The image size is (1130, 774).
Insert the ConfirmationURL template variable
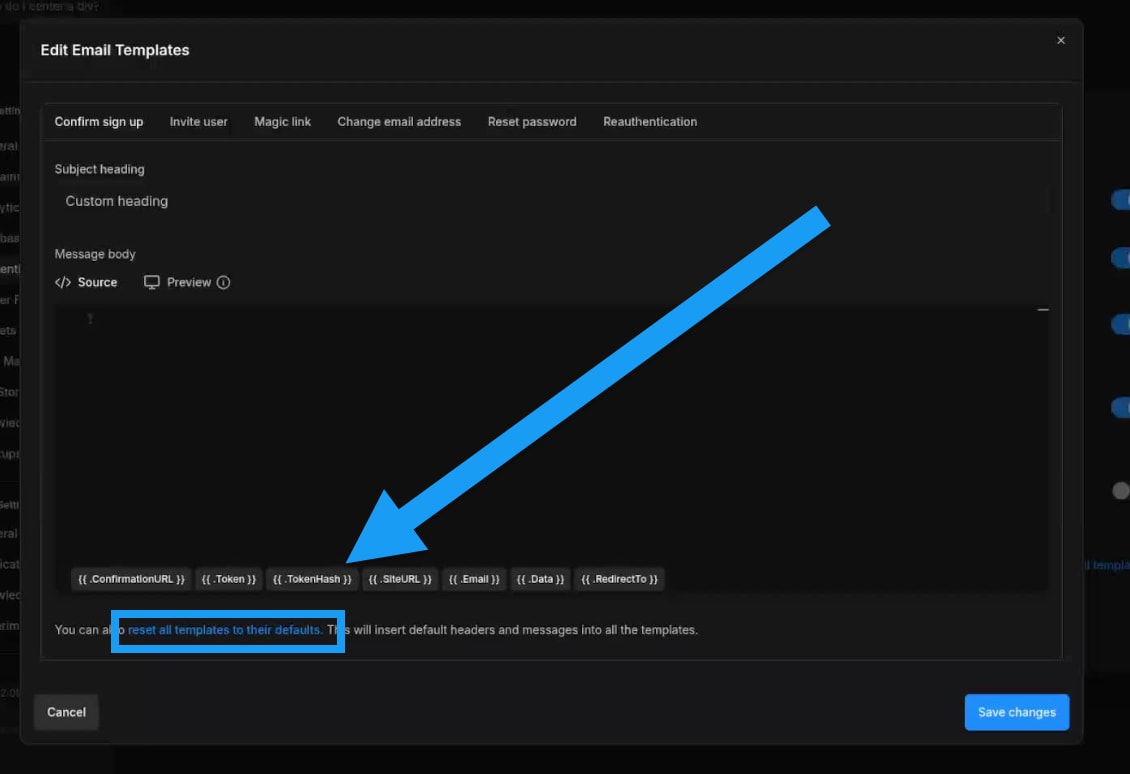(131, 579)
